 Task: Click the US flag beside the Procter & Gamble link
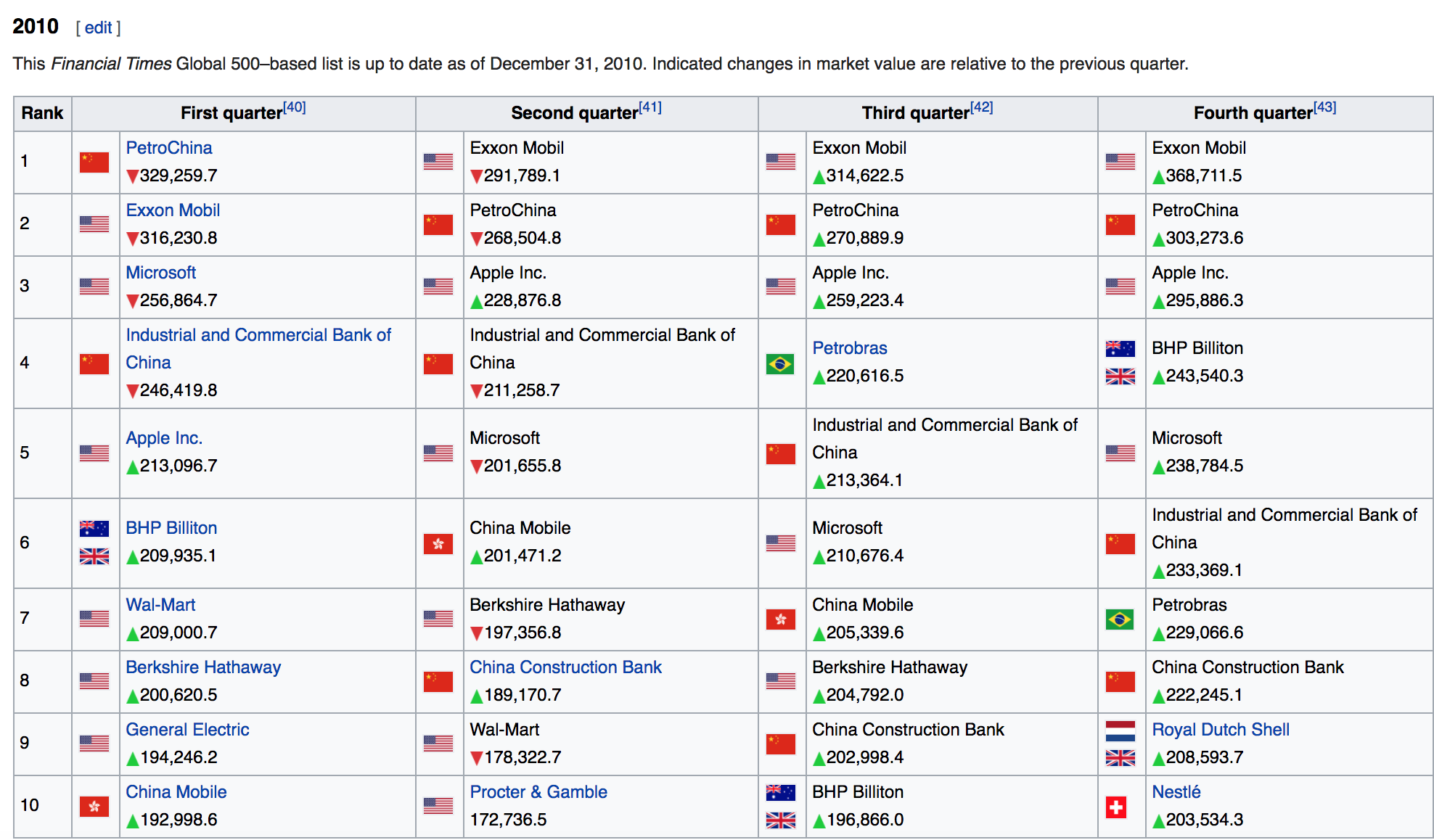[x=438, y=806]
